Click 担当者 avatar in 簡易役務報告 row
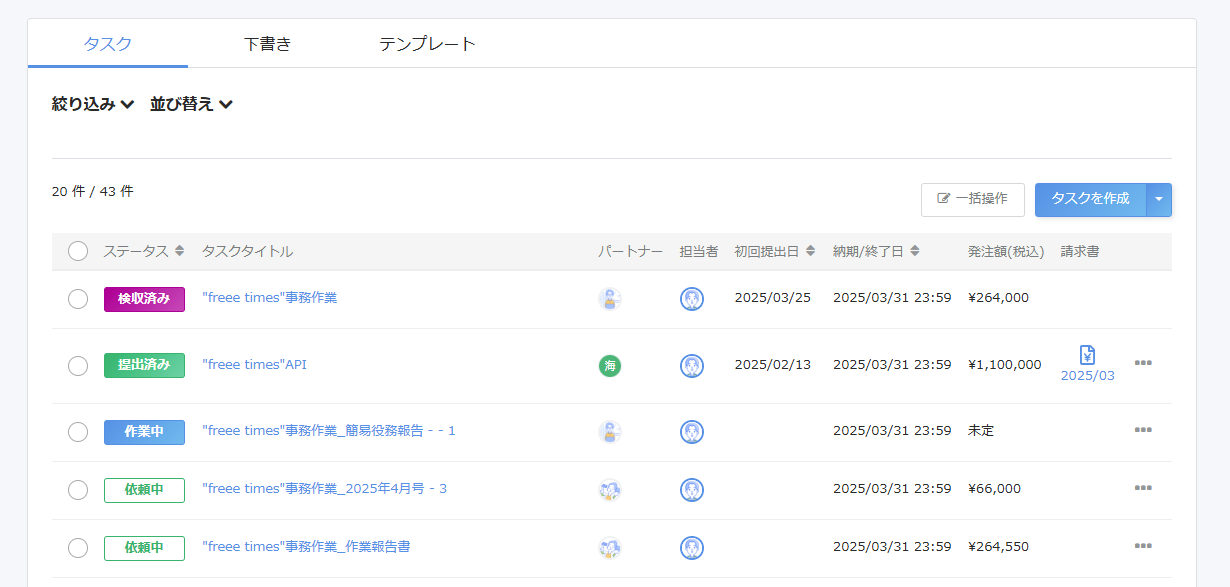Screen dimensions: 1230x587 coord(692,432)
